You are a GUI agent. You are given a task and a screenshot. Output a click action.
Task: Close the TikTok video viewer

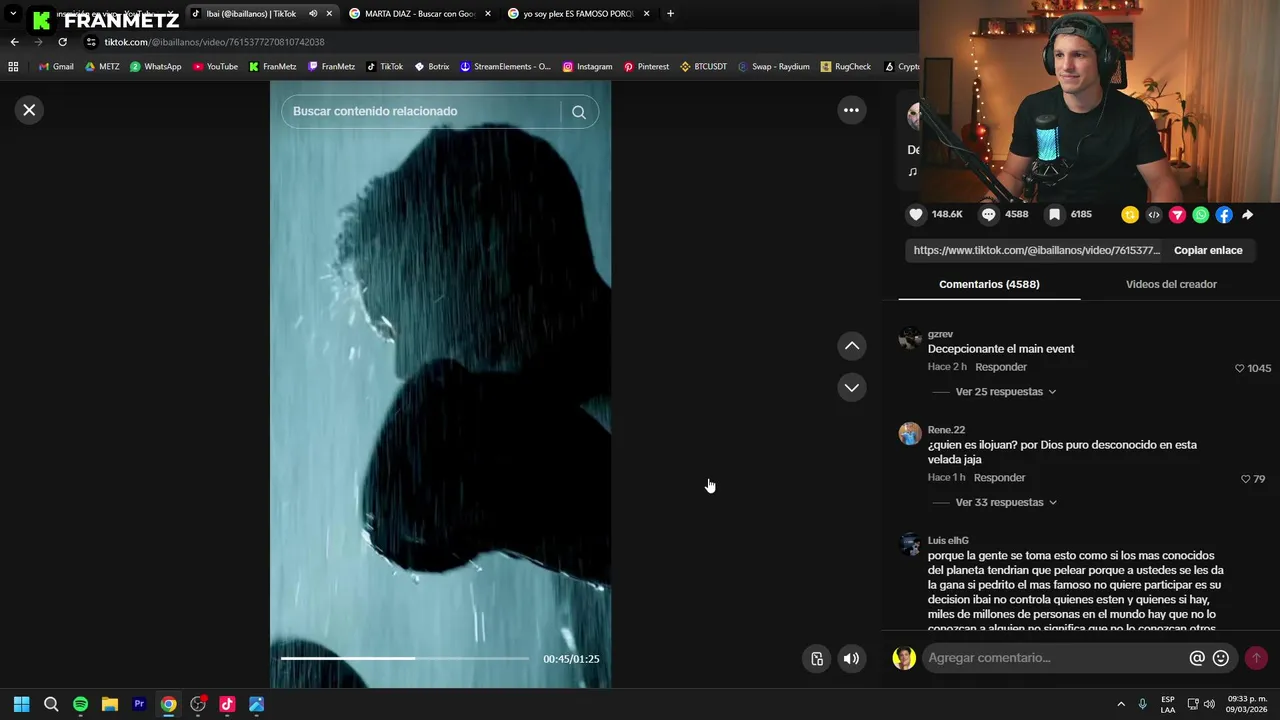29,110
